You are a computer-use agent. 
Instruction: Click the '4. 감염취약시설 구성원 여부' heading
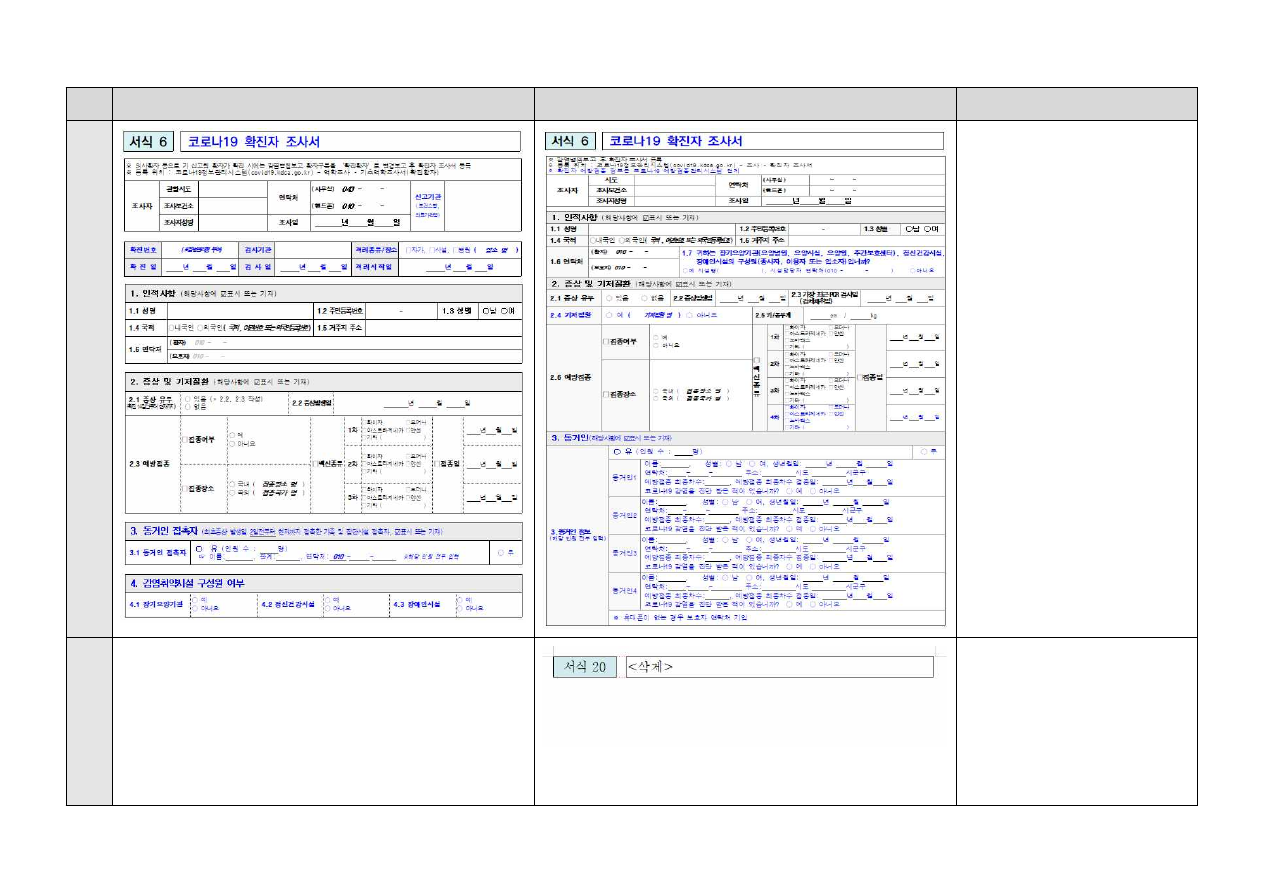coord(186,582)
